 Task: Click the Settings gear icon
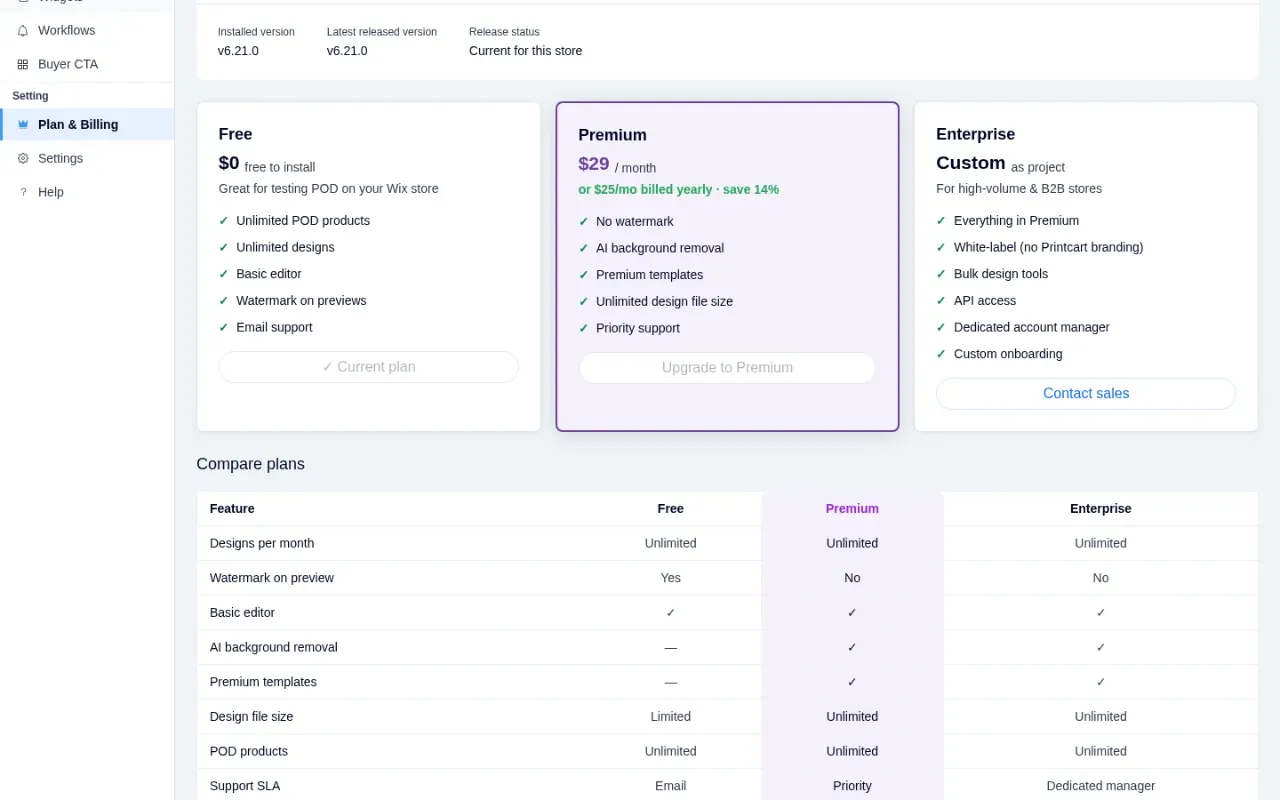23,158
